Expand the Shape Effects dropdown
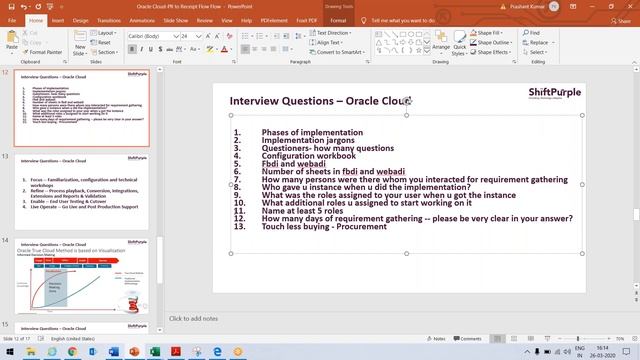 click(491, 52)
